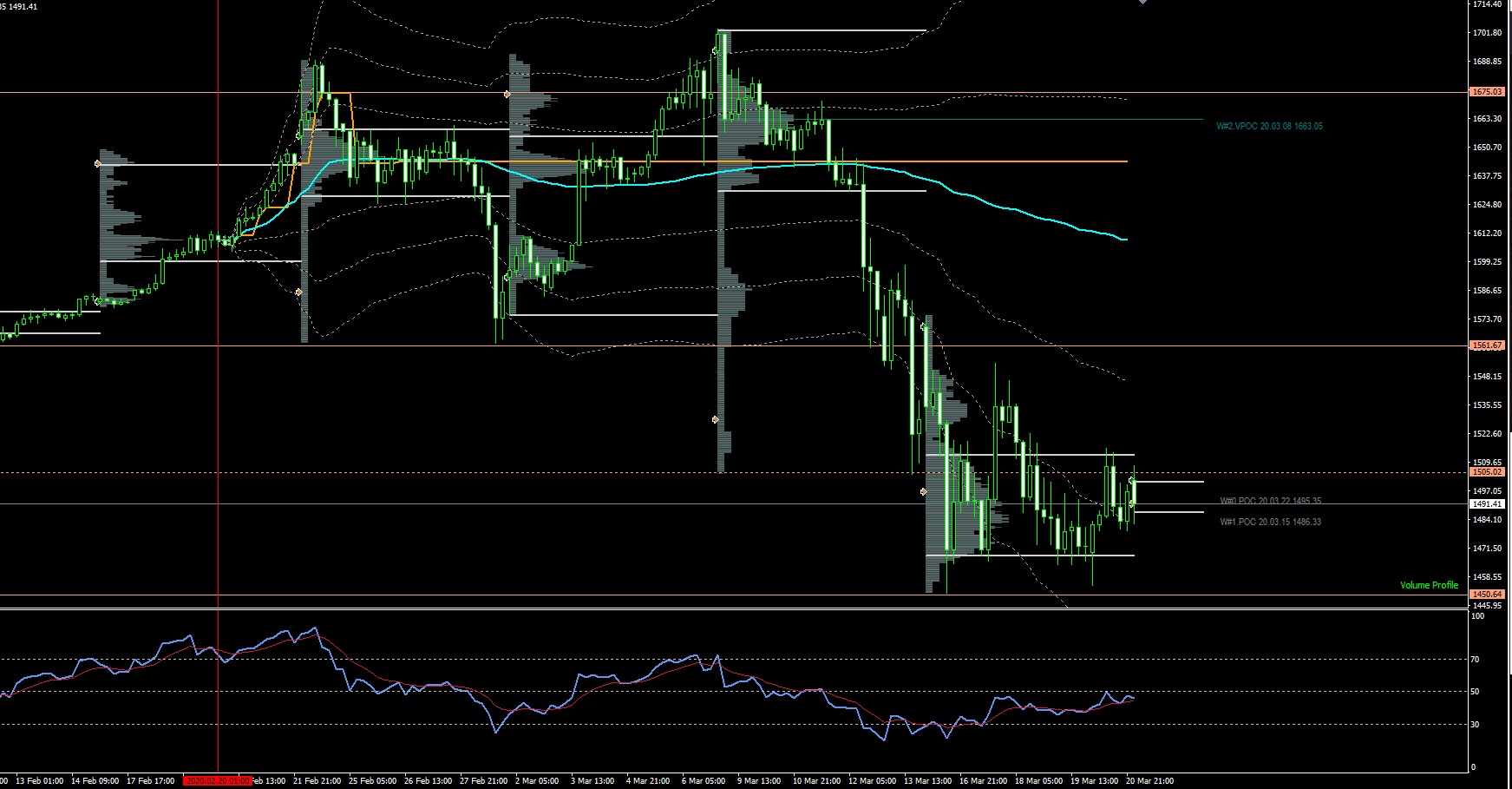Click the 30 level on the oscillator scale
Image resolution: width=1512 pixels, height=789 pixels.
1475,724
